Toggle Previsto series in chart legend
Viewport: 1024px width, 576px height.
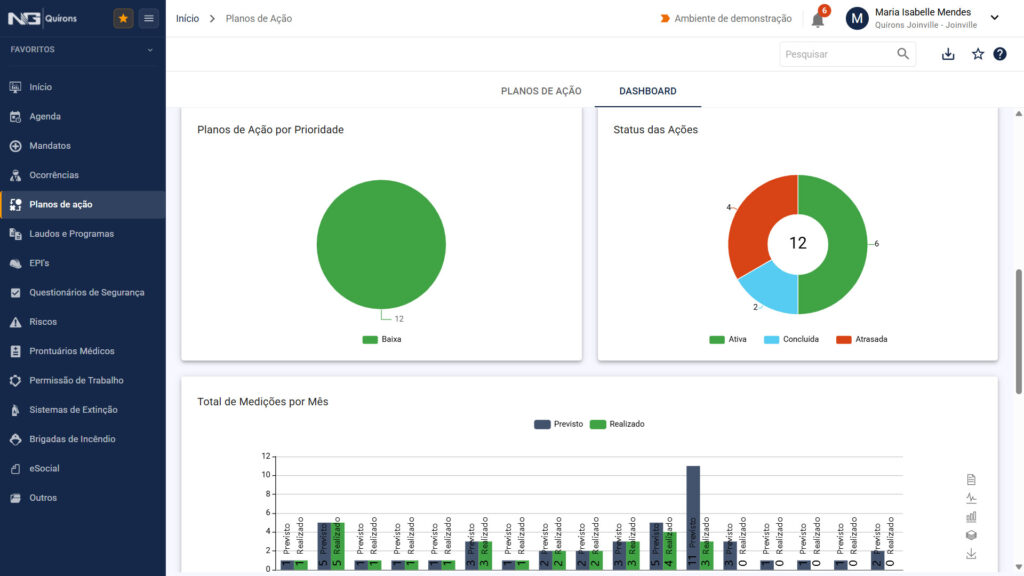[558, 424]
